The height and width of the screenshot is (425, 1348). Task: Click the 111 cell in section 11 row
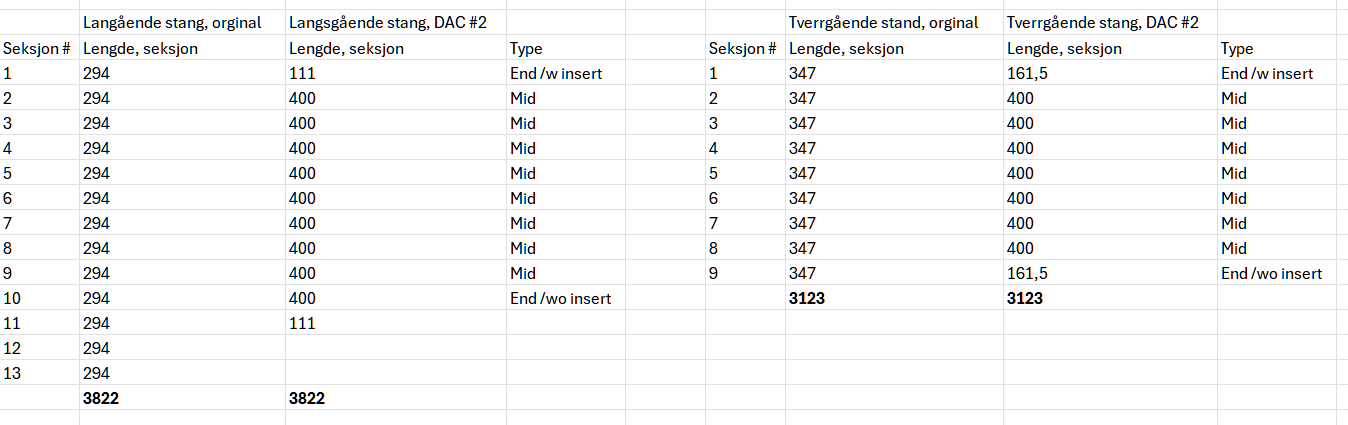302,323
